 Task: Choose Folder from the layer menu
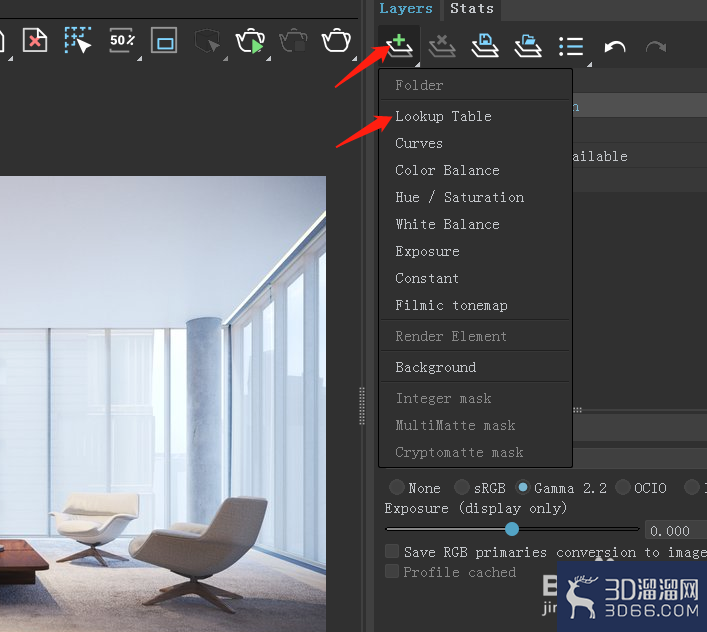tap(476, 85)
